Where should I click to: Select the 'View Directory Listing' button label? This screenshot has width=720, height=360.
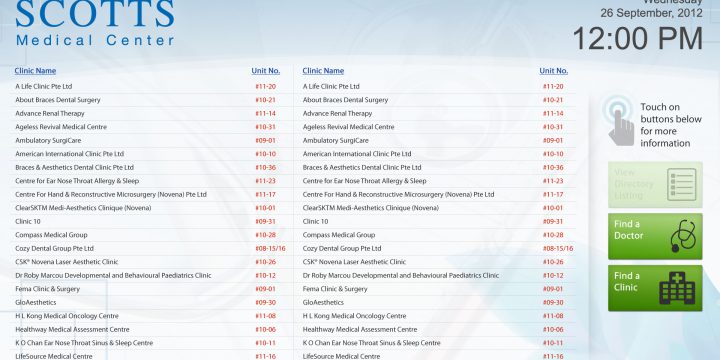click(x=634, y=184)
